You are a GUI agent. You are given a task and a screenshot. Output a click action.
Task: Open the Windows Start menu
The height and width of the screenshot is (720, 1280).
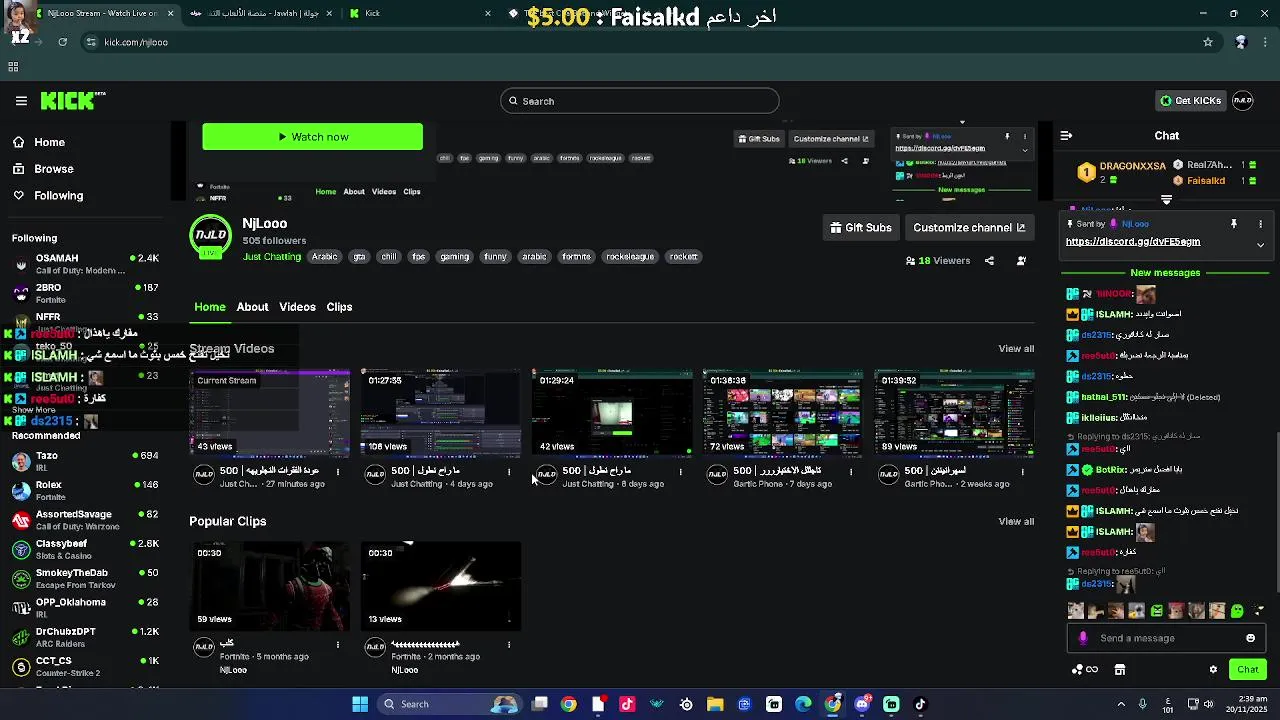pyautogui.click(x=360, y=704)
